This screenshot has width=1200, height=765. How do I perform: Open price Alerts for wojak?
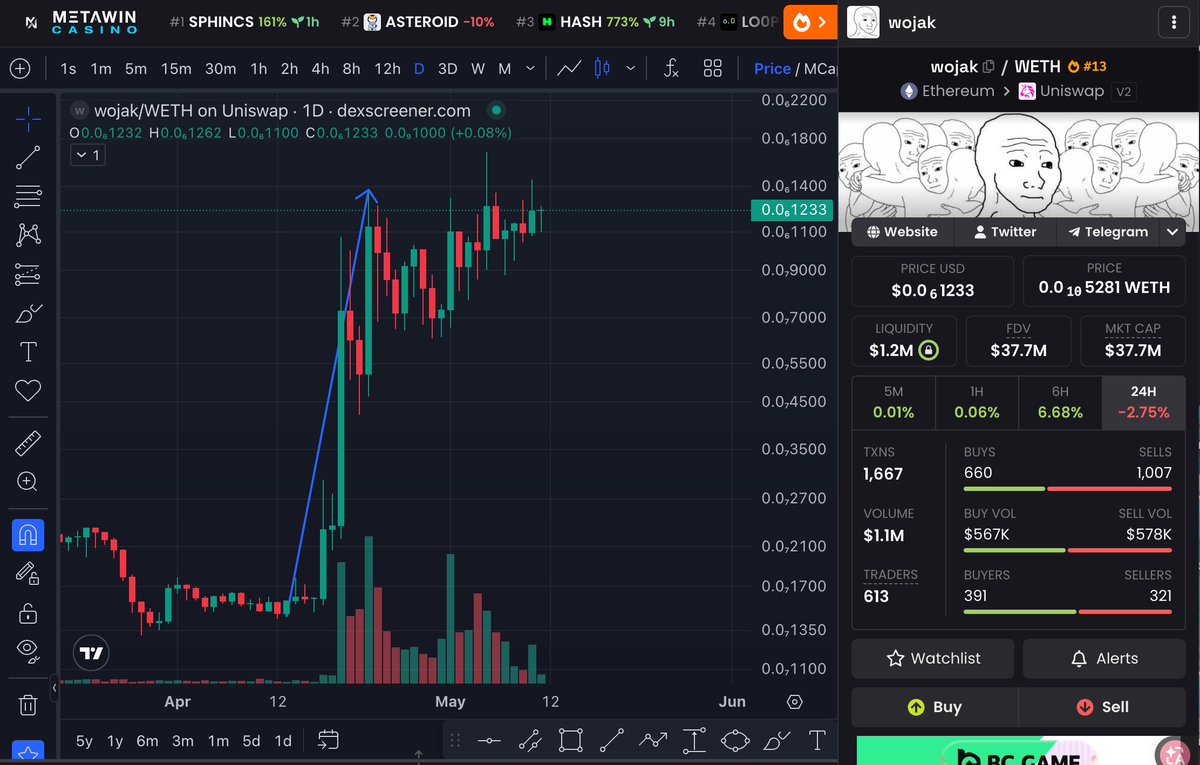pyautogui.click(x=1104, y=658)
